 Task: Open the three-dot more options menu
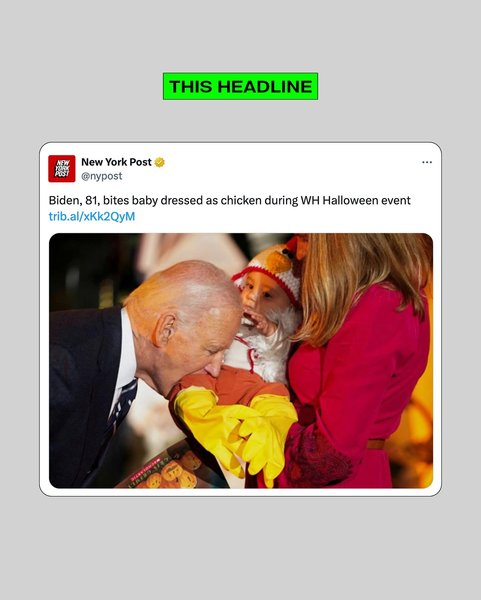427,162
